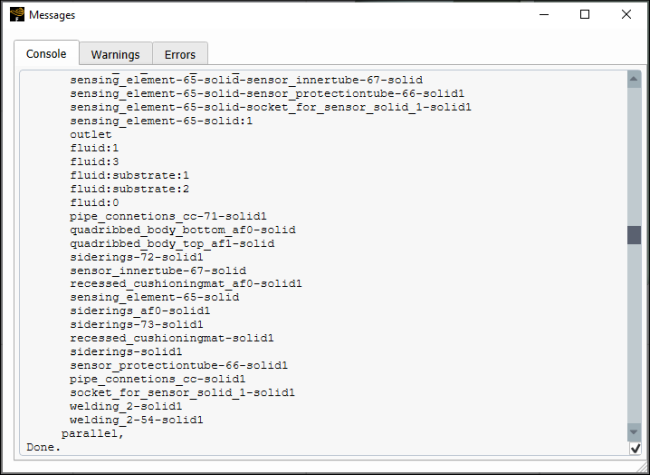Click 'siderings_af0-solid1' line
This screenshot has height=475, width=650.
140,311
